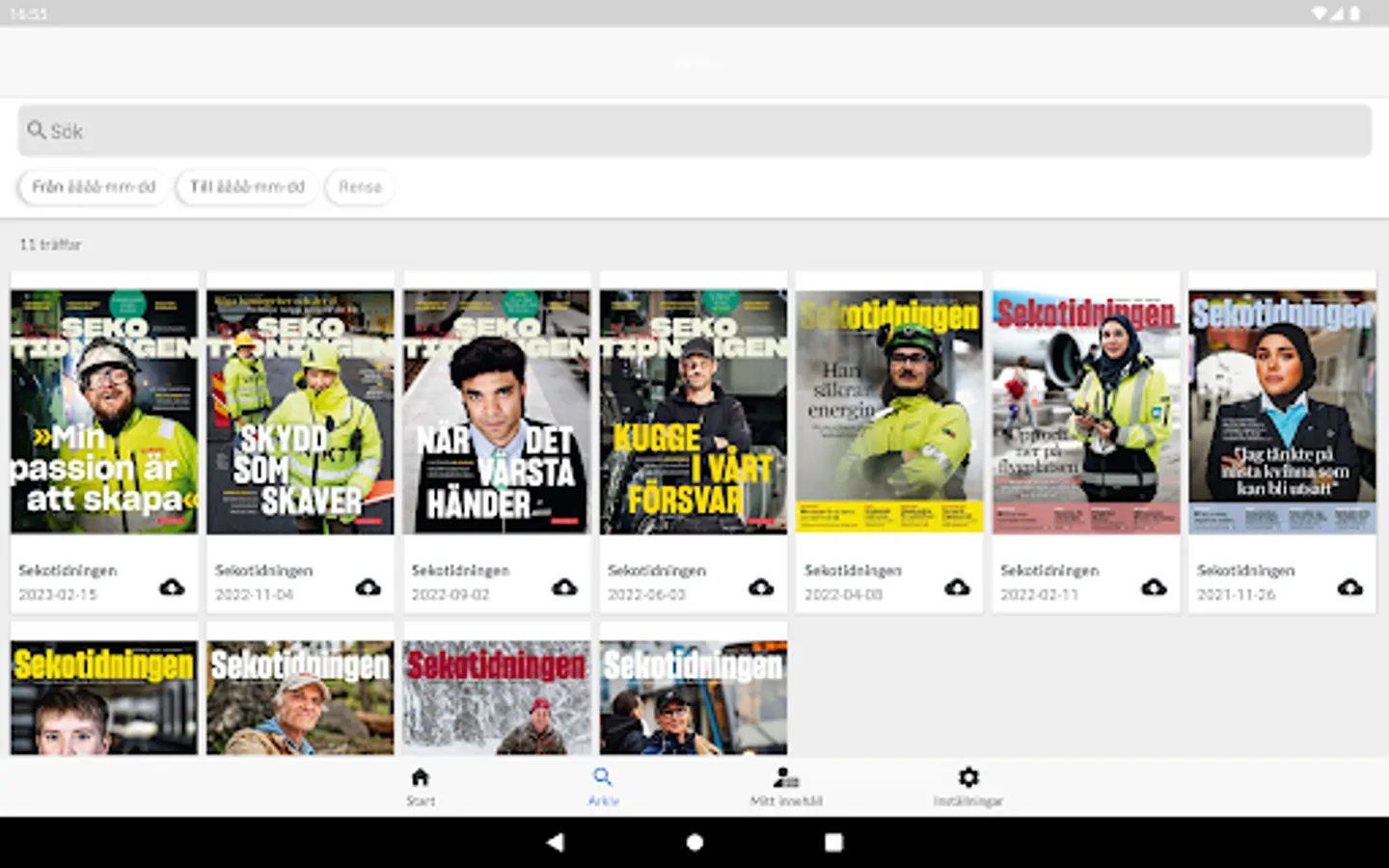Open cover "Jag tänkte på första kvinna"
Viewport: 1389px width, 868px height.
click(x=1282, y=412)
